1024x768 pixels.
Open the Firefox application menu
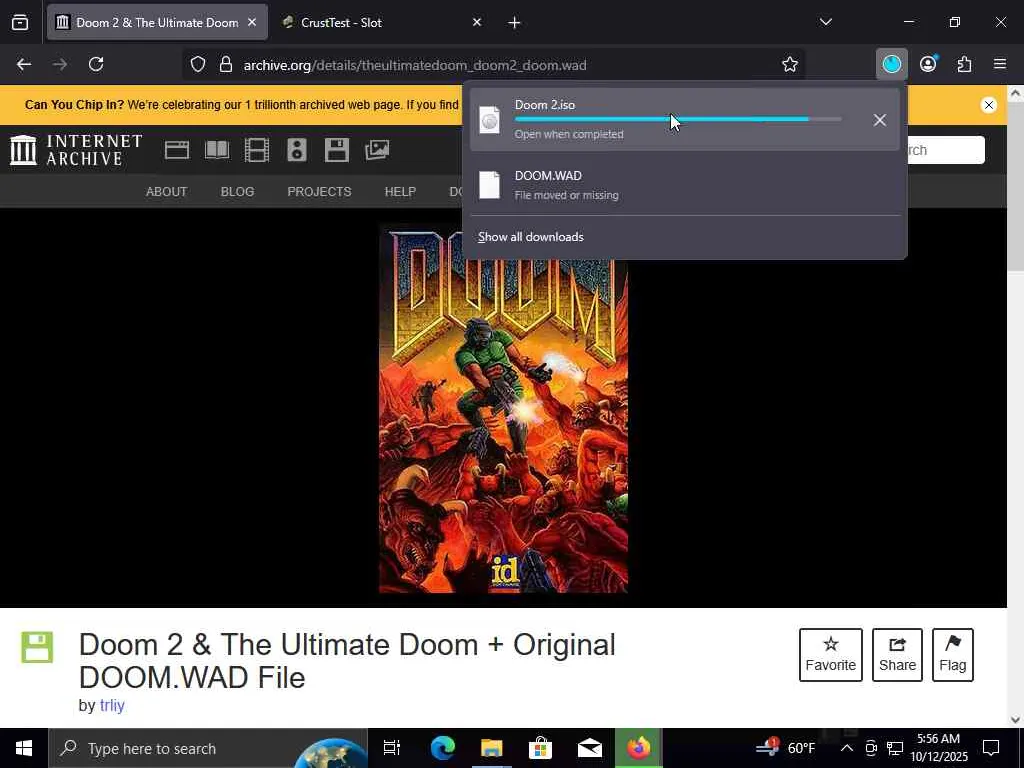1000,64
